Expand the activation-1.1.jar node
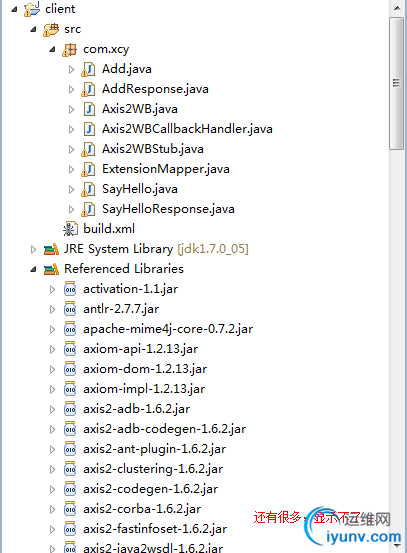The width and height of the screenshot is (407, 553). [x=52, y=290]
